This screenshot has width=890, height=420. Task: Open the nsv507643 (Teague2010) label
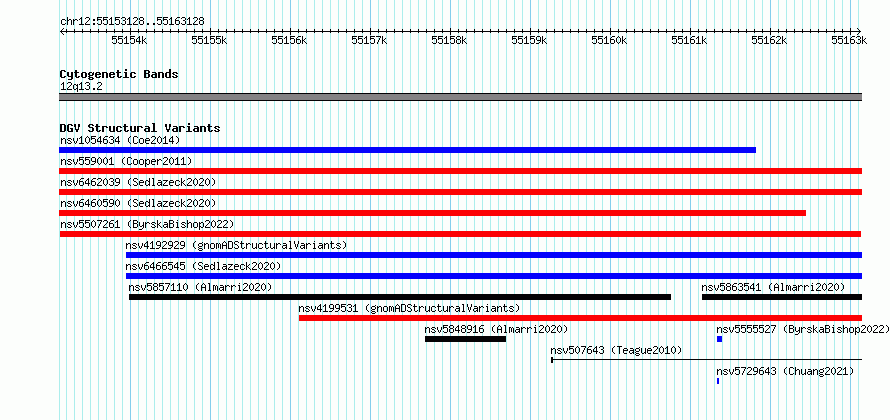tap(616, 350)
